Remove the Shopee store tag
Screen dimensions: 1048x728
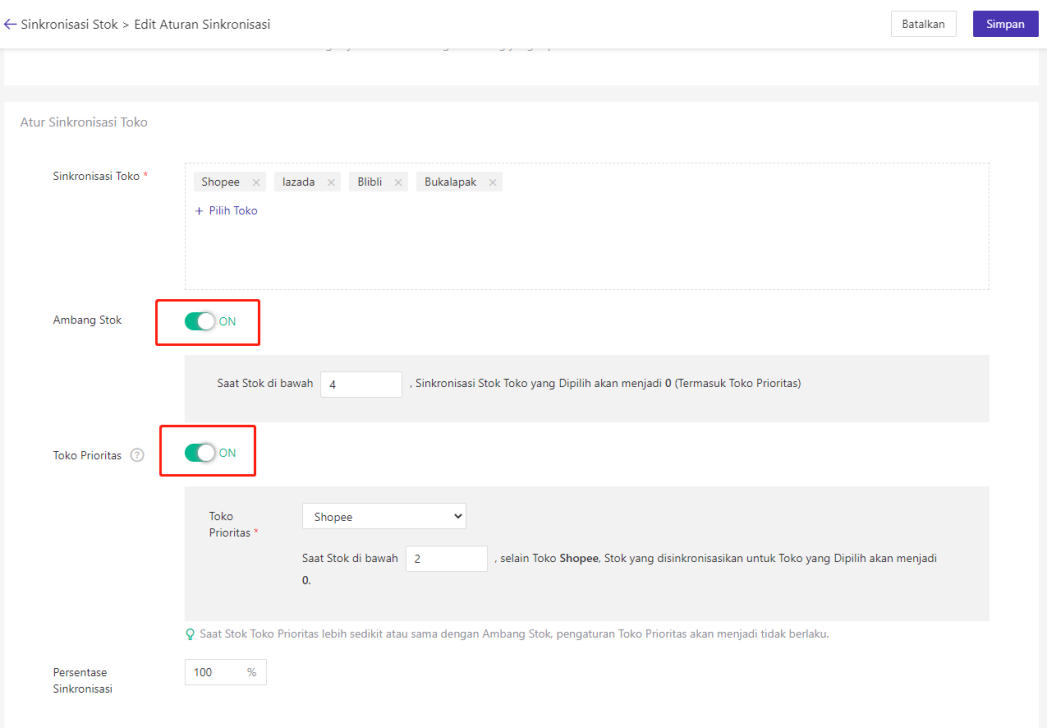click(256, 182)
